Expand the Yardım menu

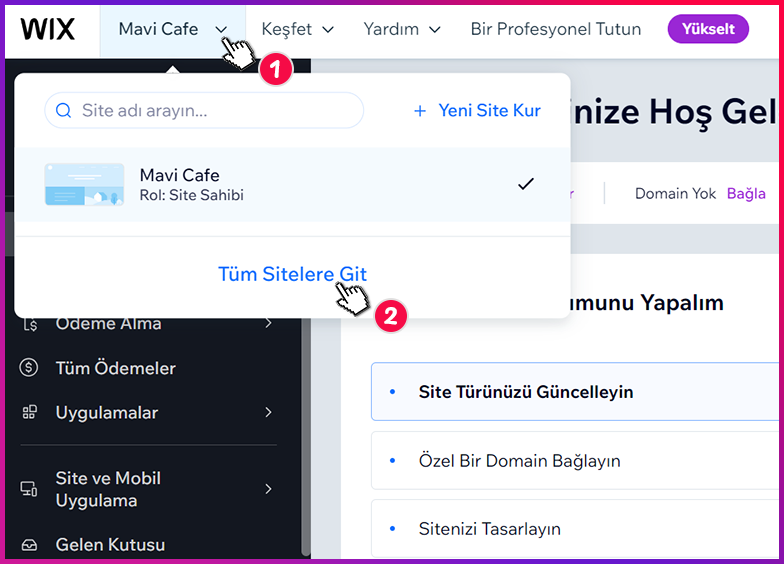point(402,30)
